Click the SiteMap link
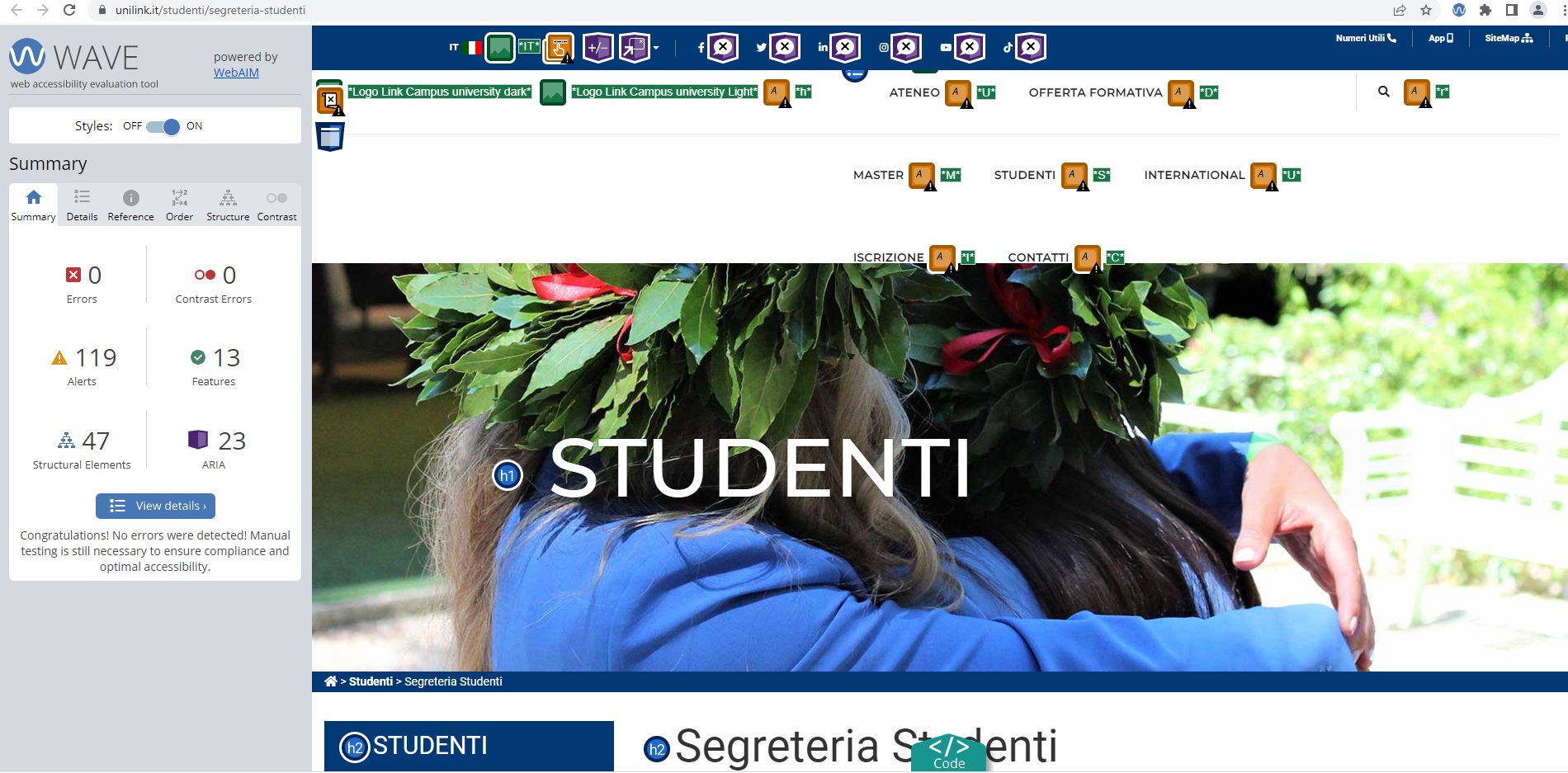The width and height of the screenshot is (1568, 773). pos(1509,38)
